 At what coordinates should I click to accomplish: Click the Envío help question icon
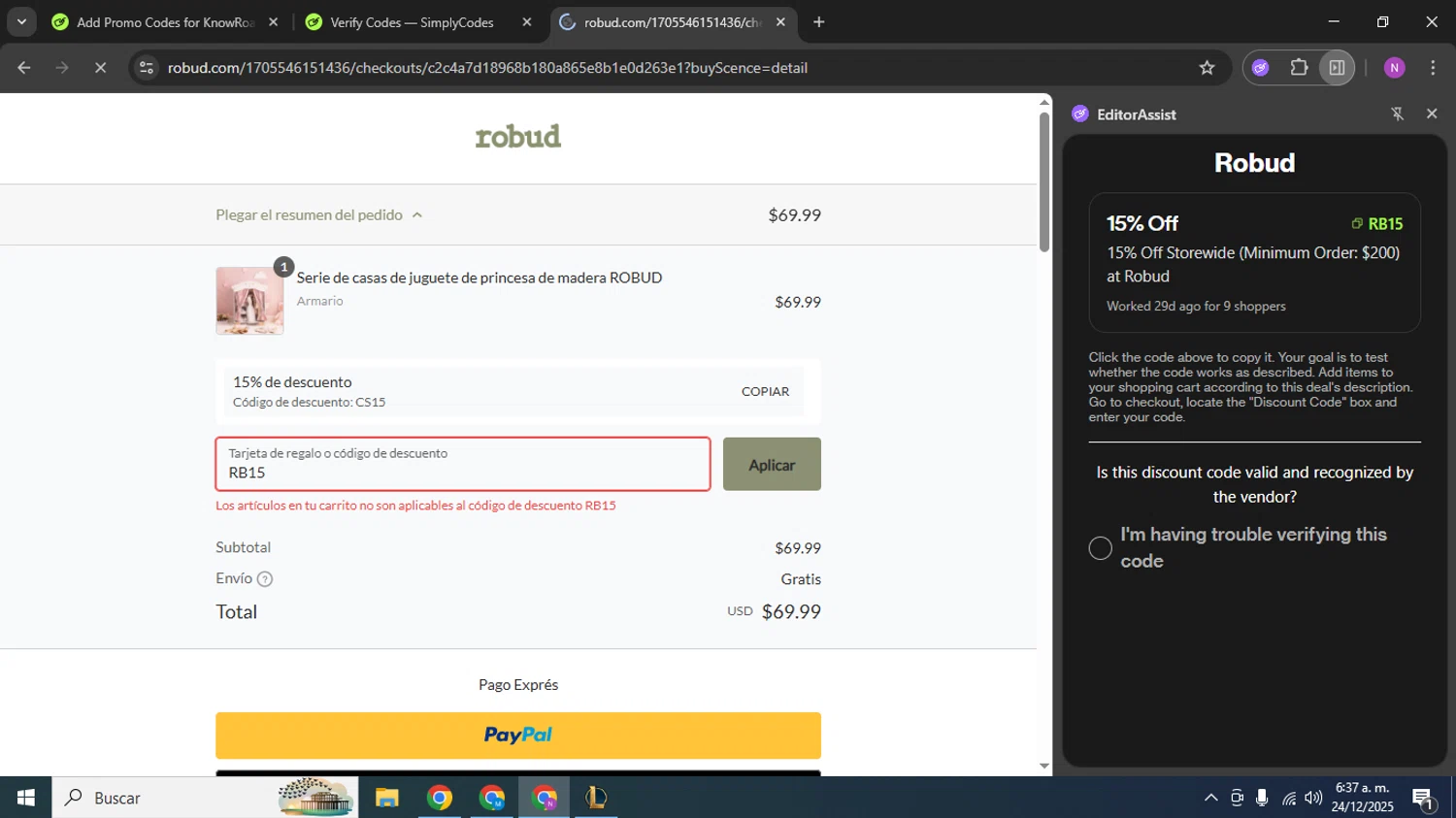[x=264, y=579]
